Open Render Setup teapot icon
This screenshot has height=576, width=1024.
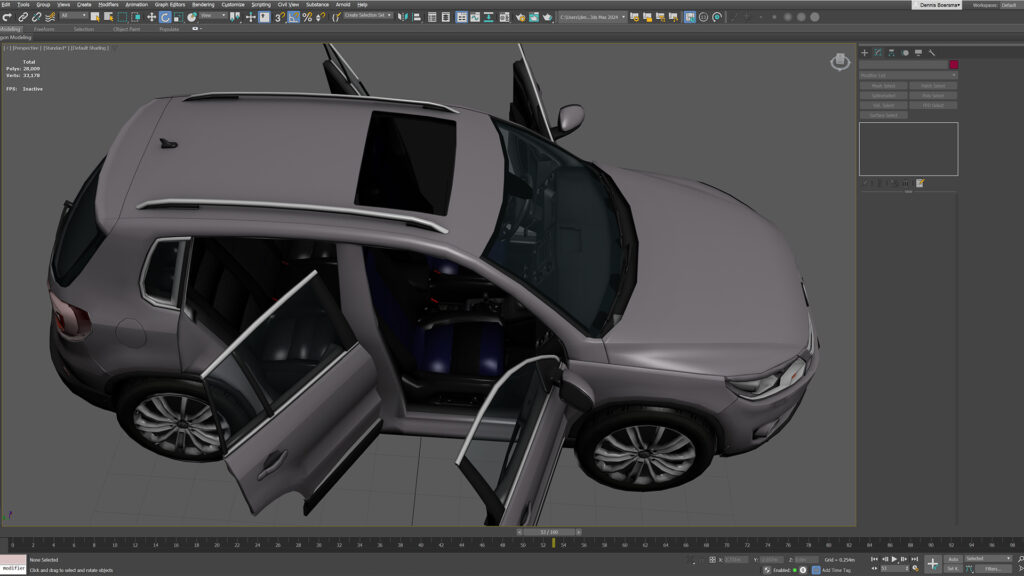click(520, 17)
